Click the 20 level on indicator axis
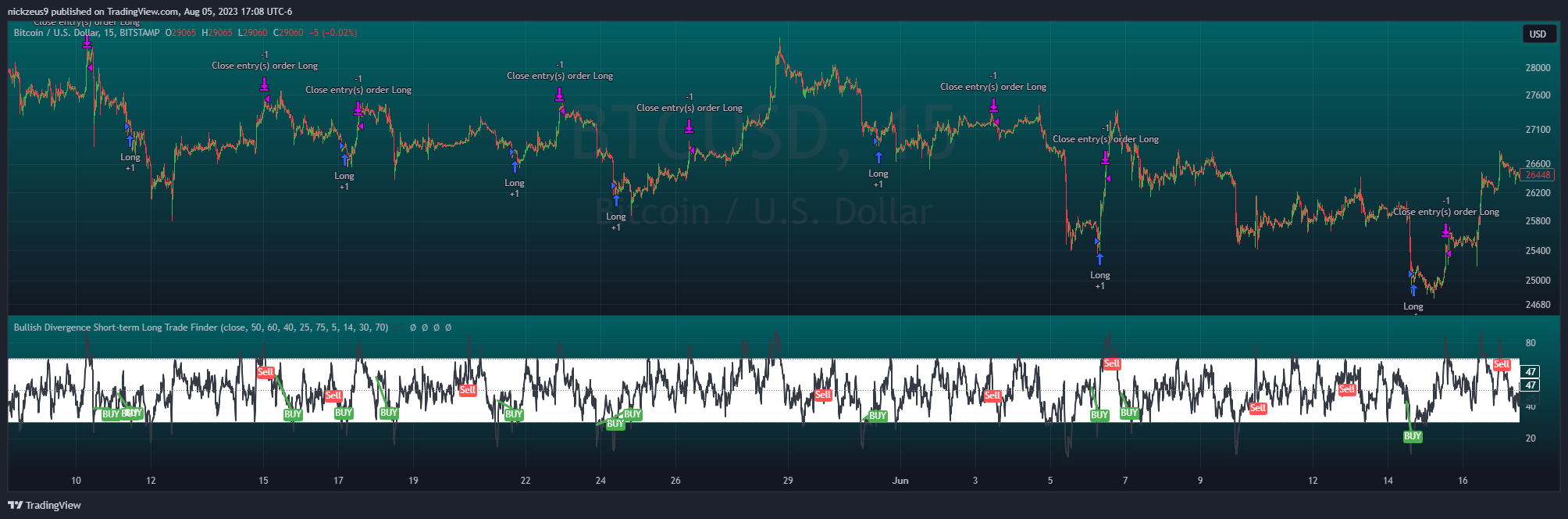This screenshot has height=519, width=1568. tap(1531, 438)
